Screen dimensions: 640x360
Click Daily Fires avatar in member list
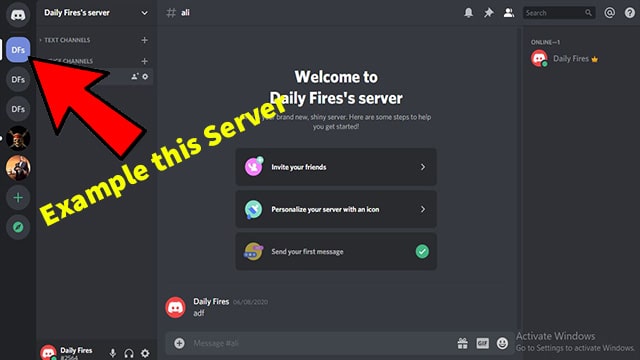point(539,59)
